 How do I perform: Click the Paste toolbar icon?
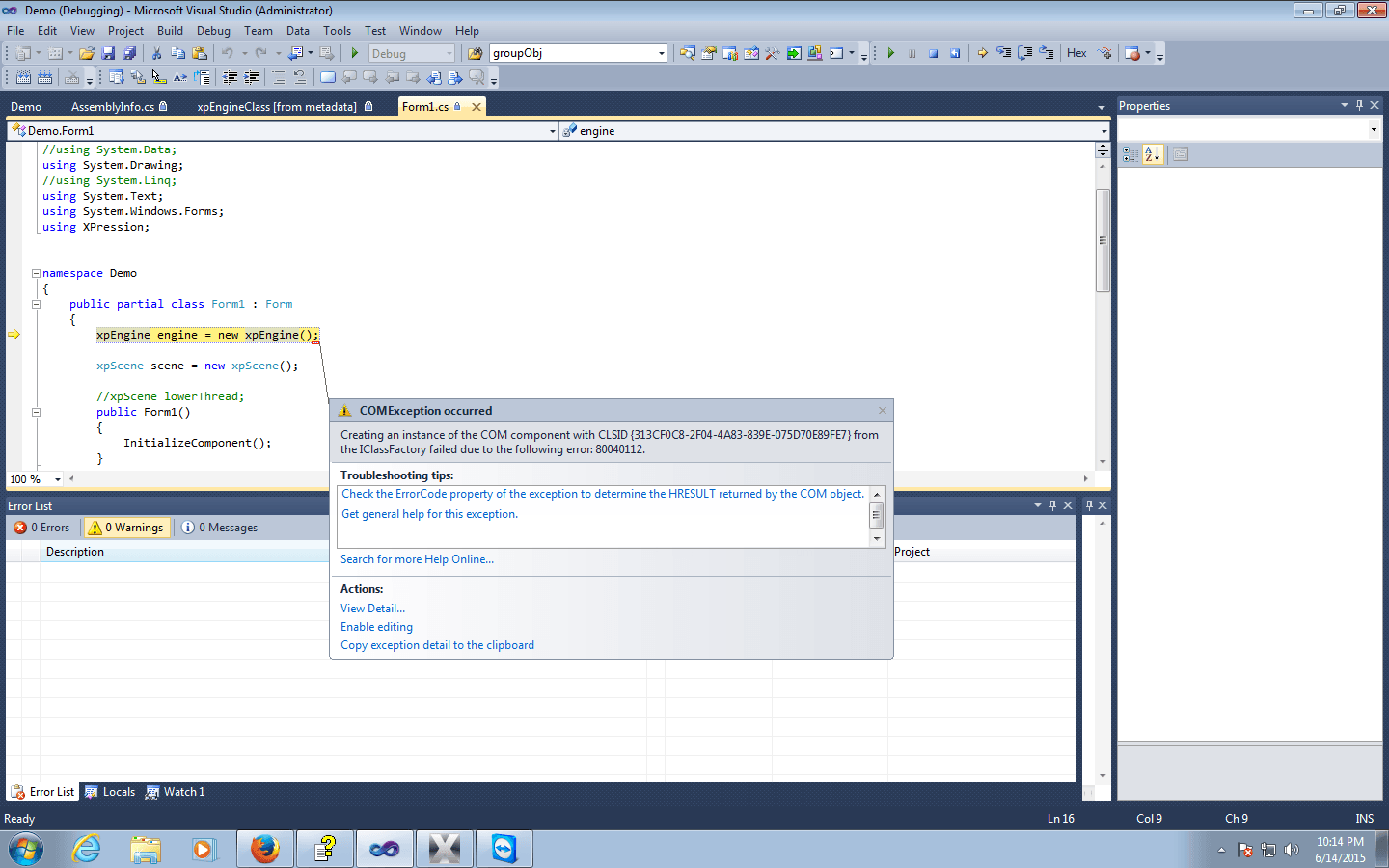(200, 53)
